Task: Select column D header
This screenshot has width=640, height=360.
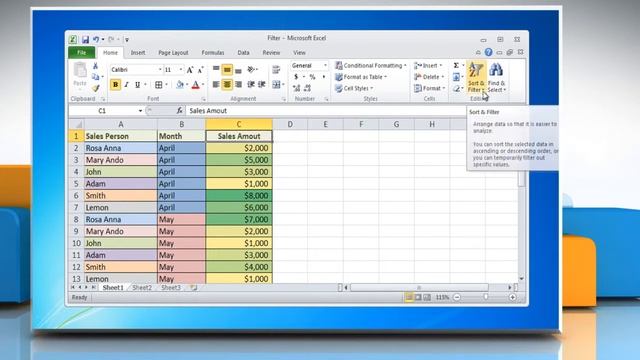Action: click(x=290, y=124)
